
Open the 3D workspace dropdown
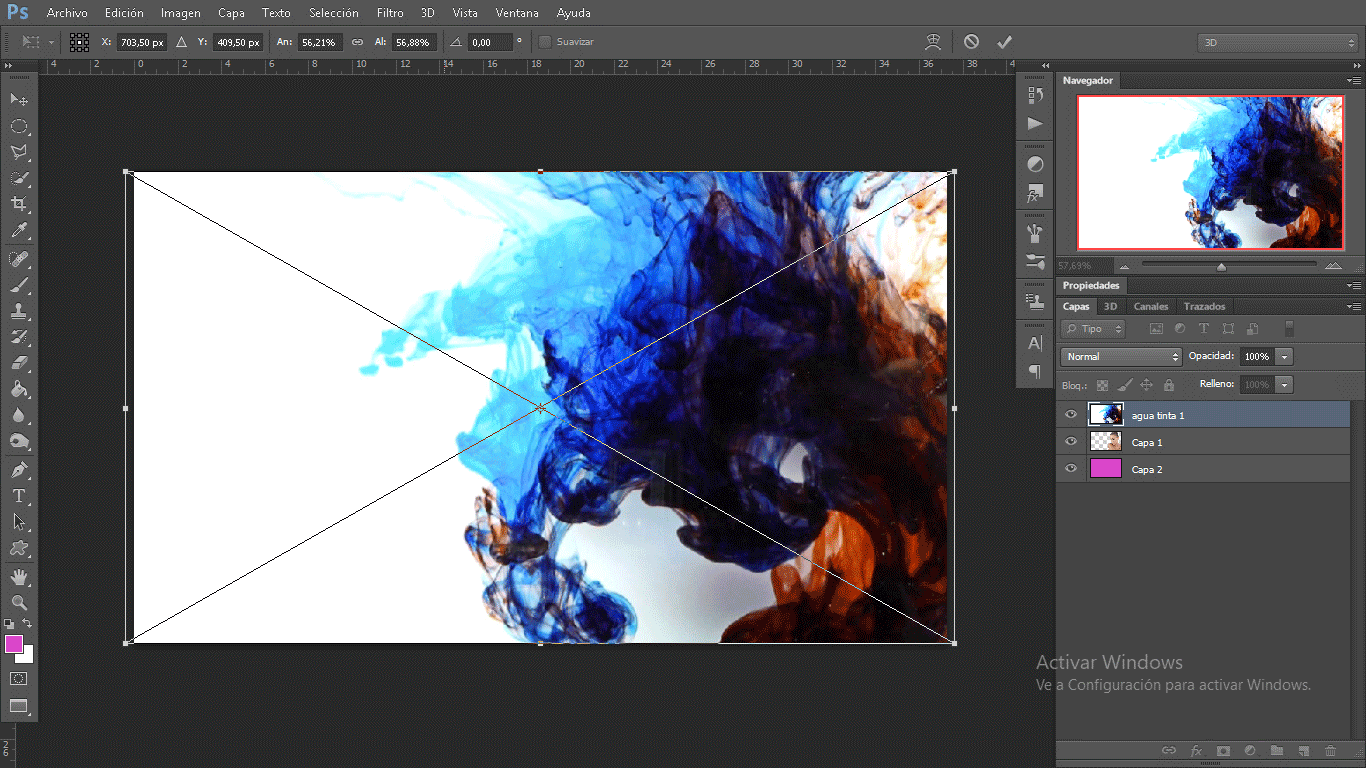coord(1278,43)
